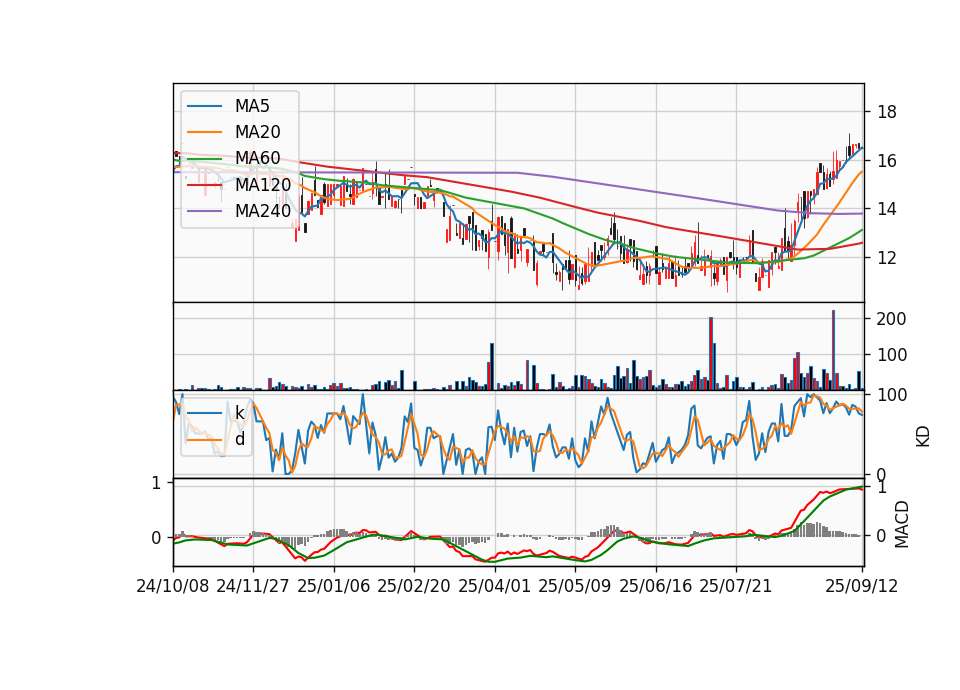Screen dimensions: 960x690
Task: Click the 25/05/09 date axis label
Action: (575, 586)
